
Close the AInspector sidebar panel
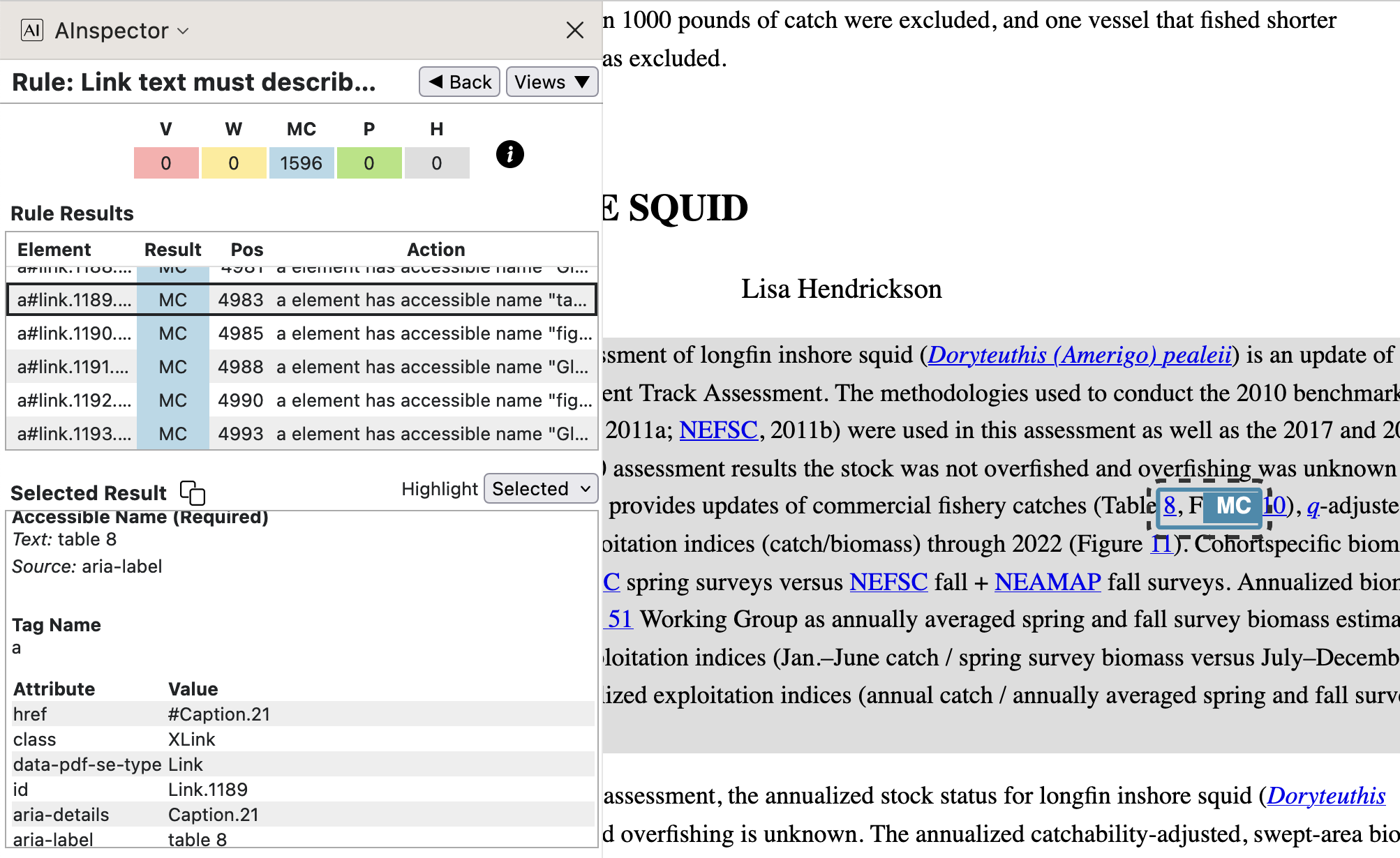click(x=574, y=30)
